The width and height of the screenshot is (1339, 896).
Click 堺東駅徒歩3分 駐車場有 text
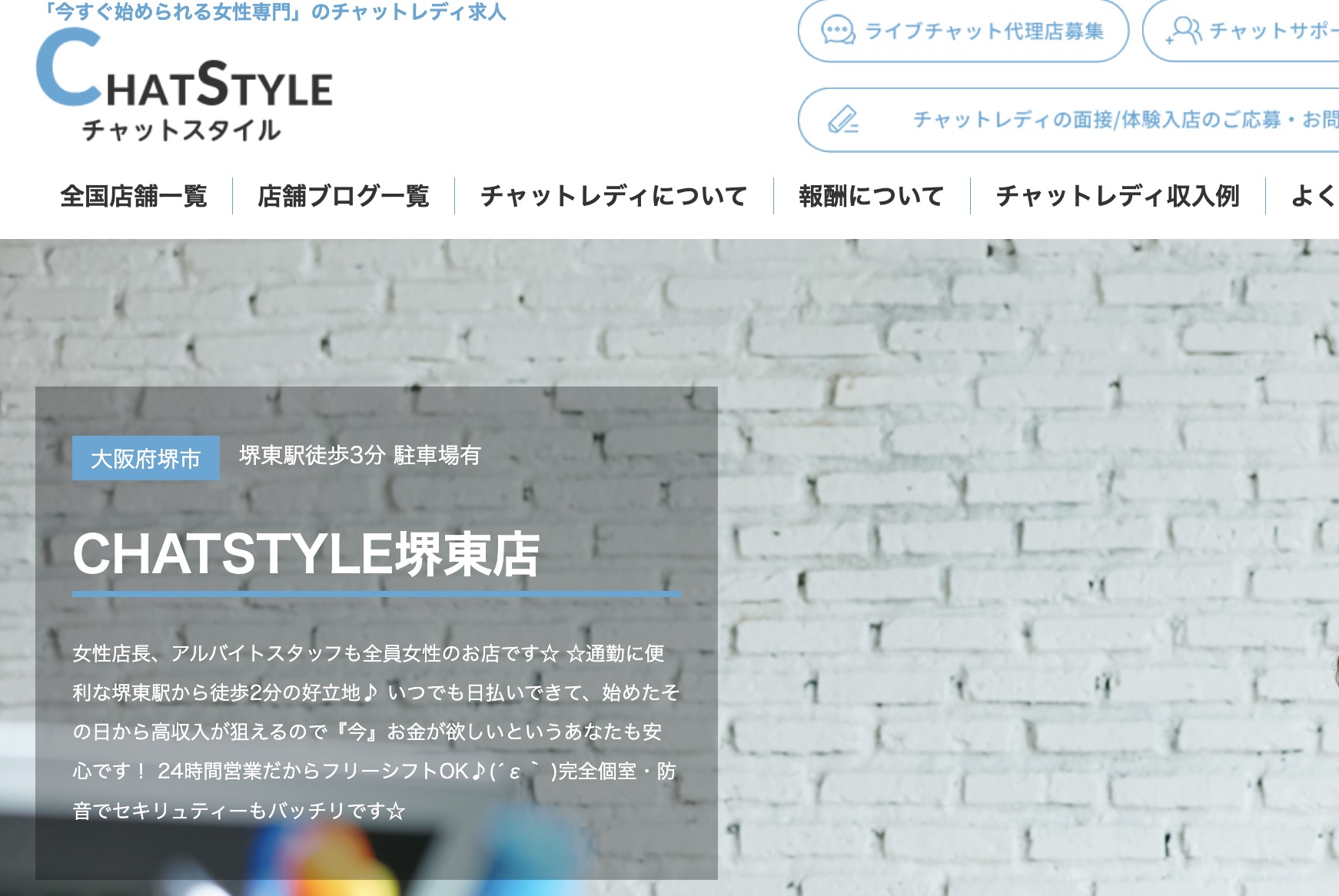pos(360,455)
